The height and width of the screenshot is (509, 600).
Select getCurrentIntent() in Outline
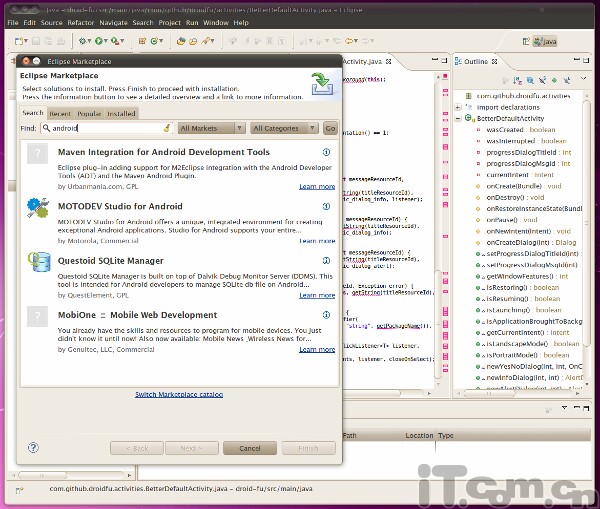[x=528, y=333]
